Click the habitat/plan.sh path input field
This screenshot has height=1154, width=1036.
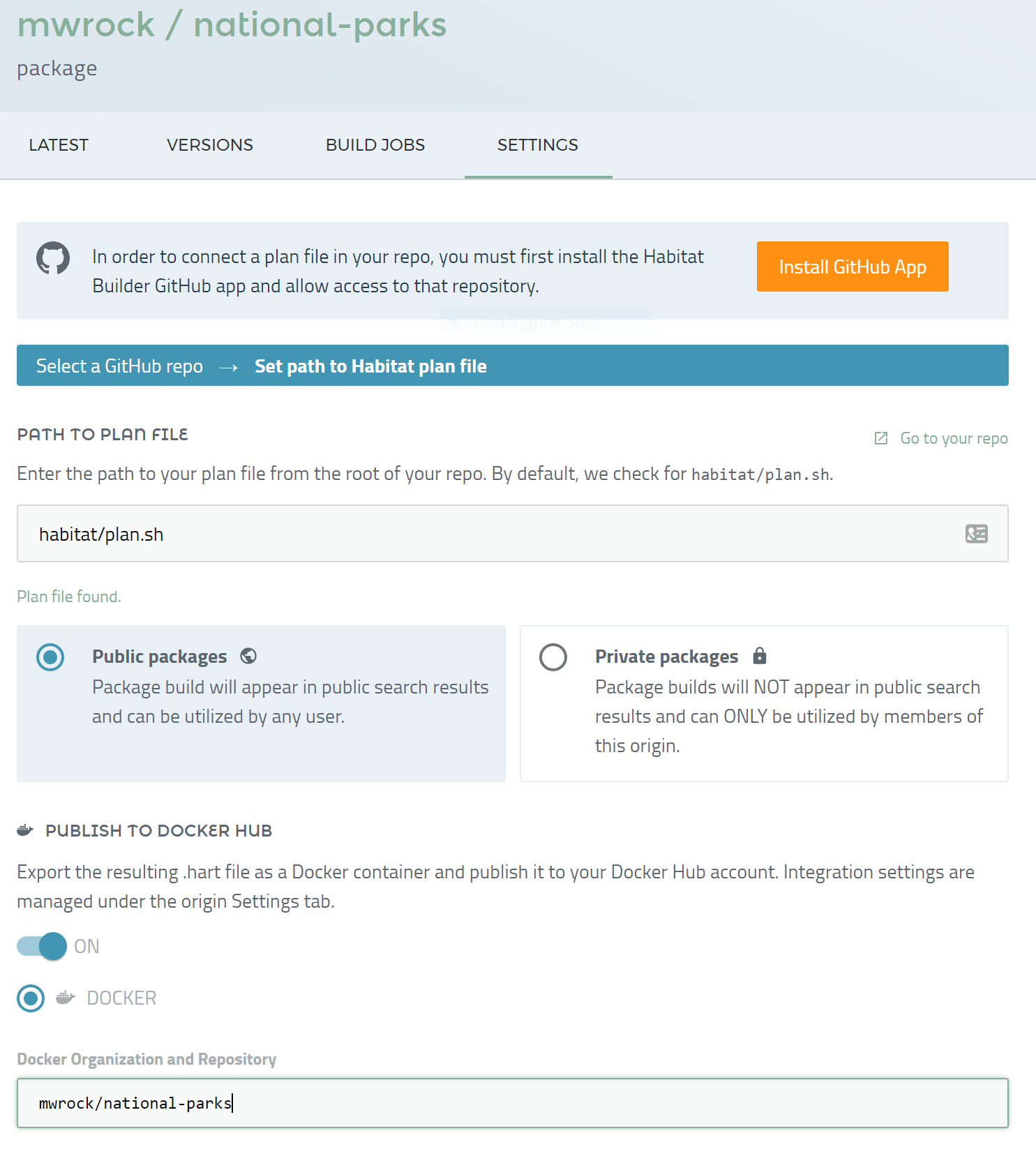pyautogui.click(x=488, y=534)
